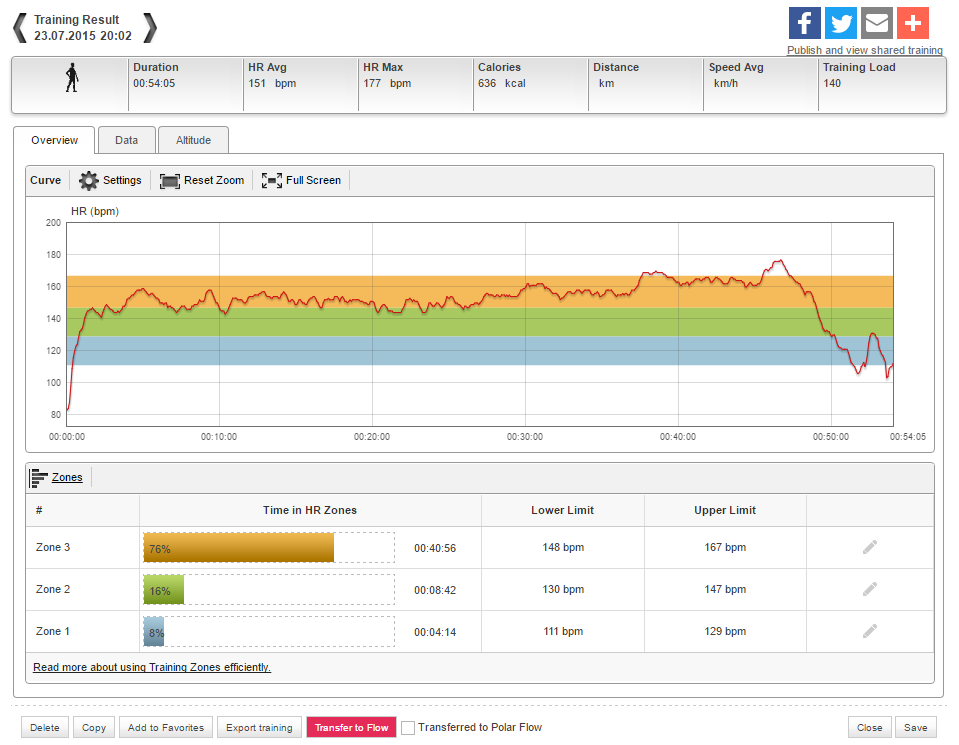Click Calories 636 kcal value

coord(502,83)
